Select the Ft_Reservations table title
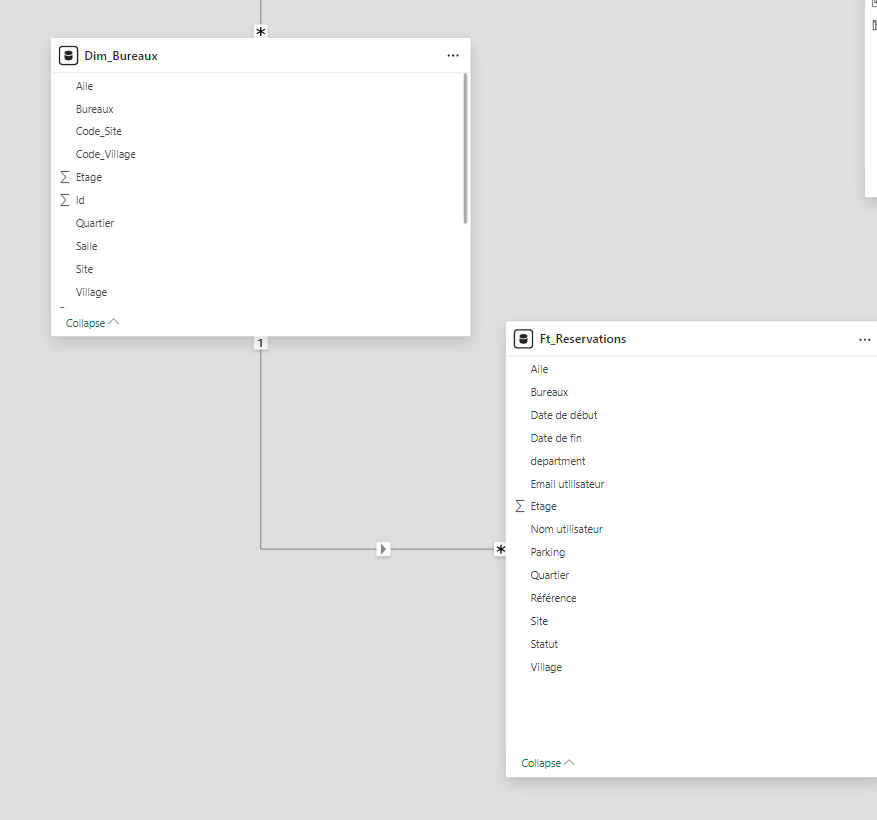Viewport: 877px width, 820px height. [x=583, y=339]
